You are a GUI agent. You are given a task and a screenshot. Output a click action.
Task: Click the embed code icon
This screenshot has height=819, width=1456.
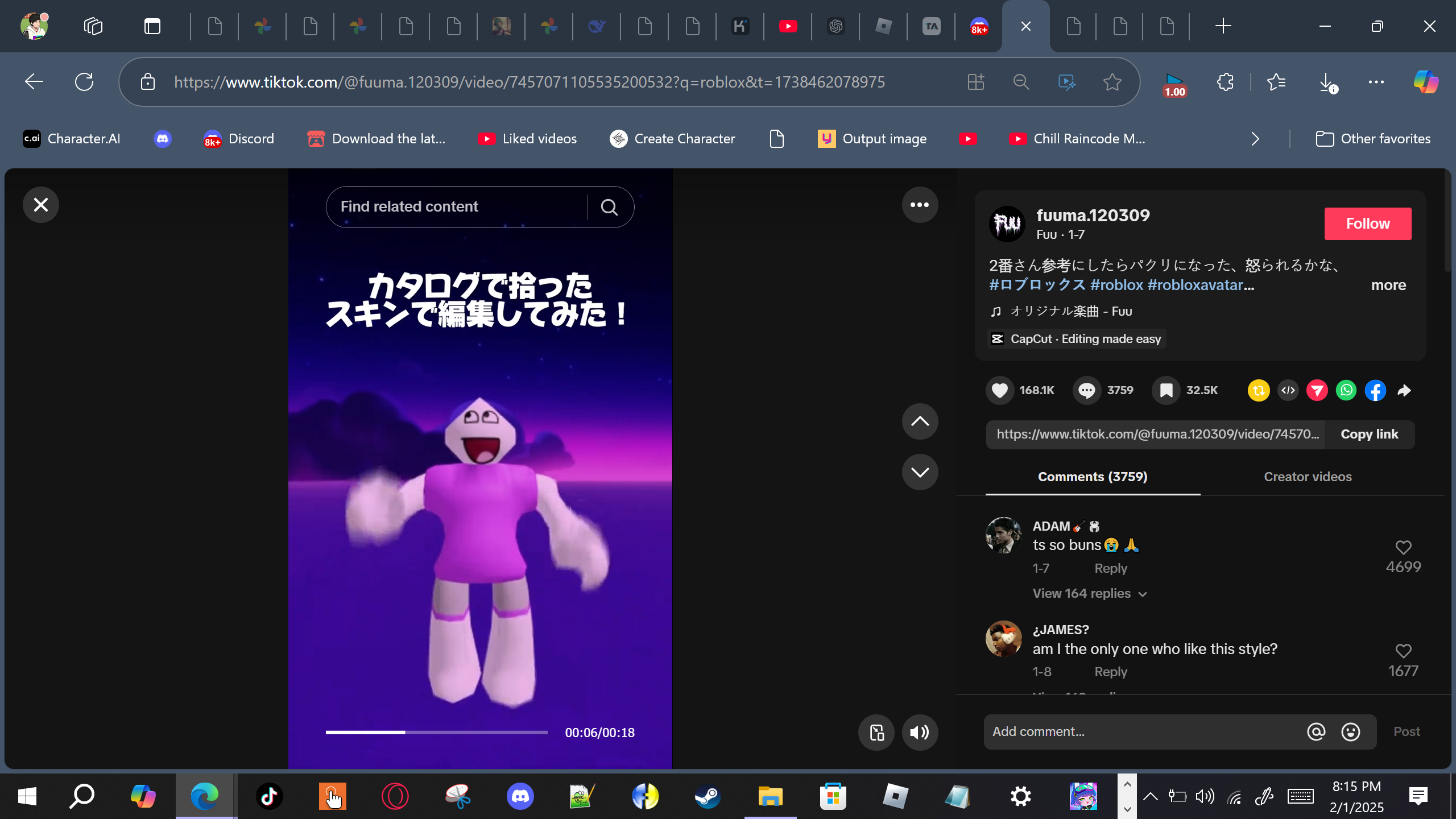coord(1288,390)
